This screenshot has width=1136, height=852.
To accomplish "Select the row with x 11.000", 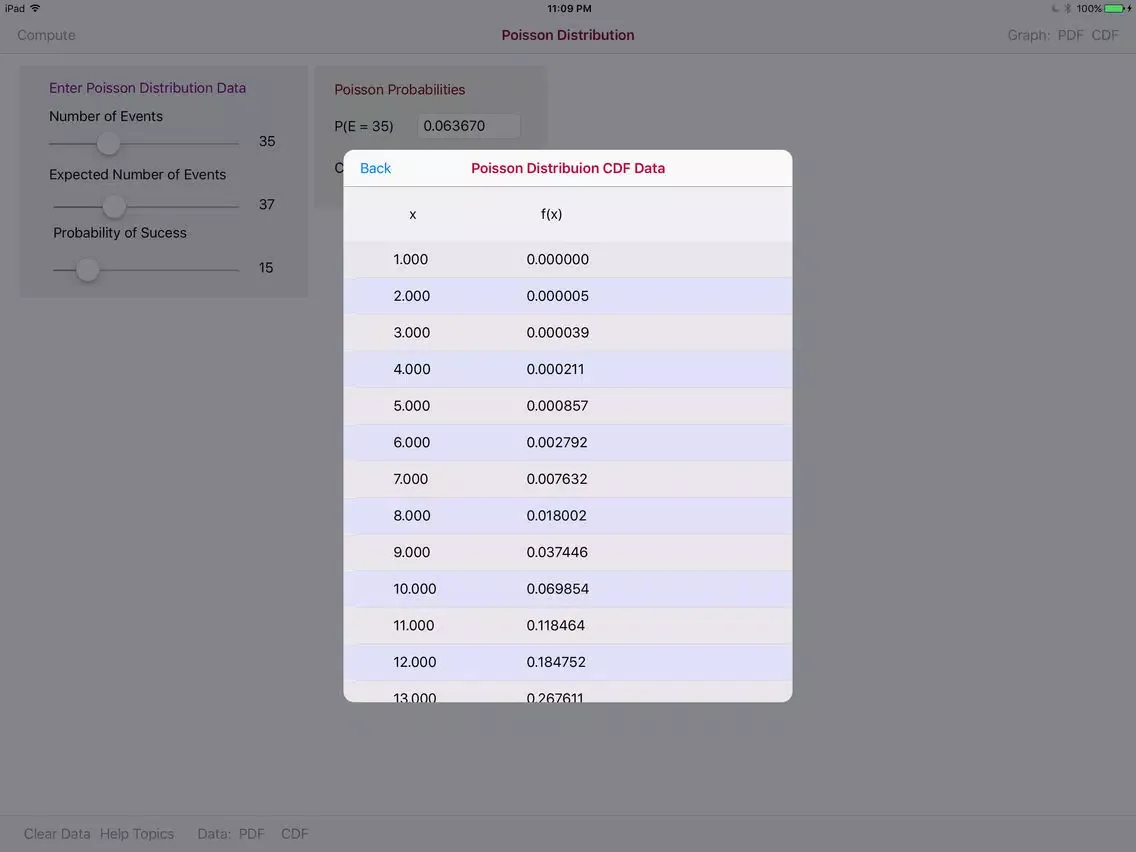I will click(568, 625).
